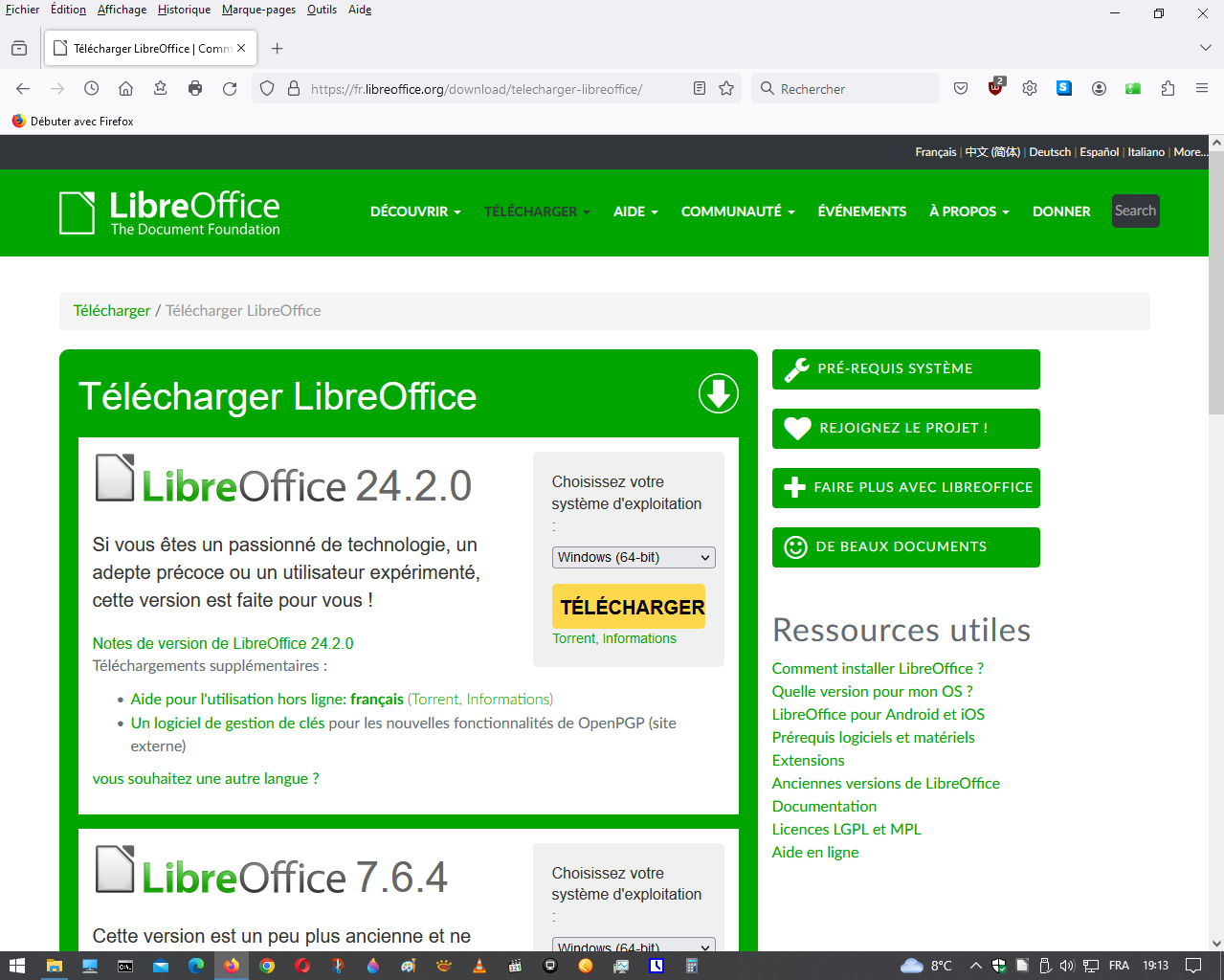Open the history clock icon in toolbar

point(91,88)
